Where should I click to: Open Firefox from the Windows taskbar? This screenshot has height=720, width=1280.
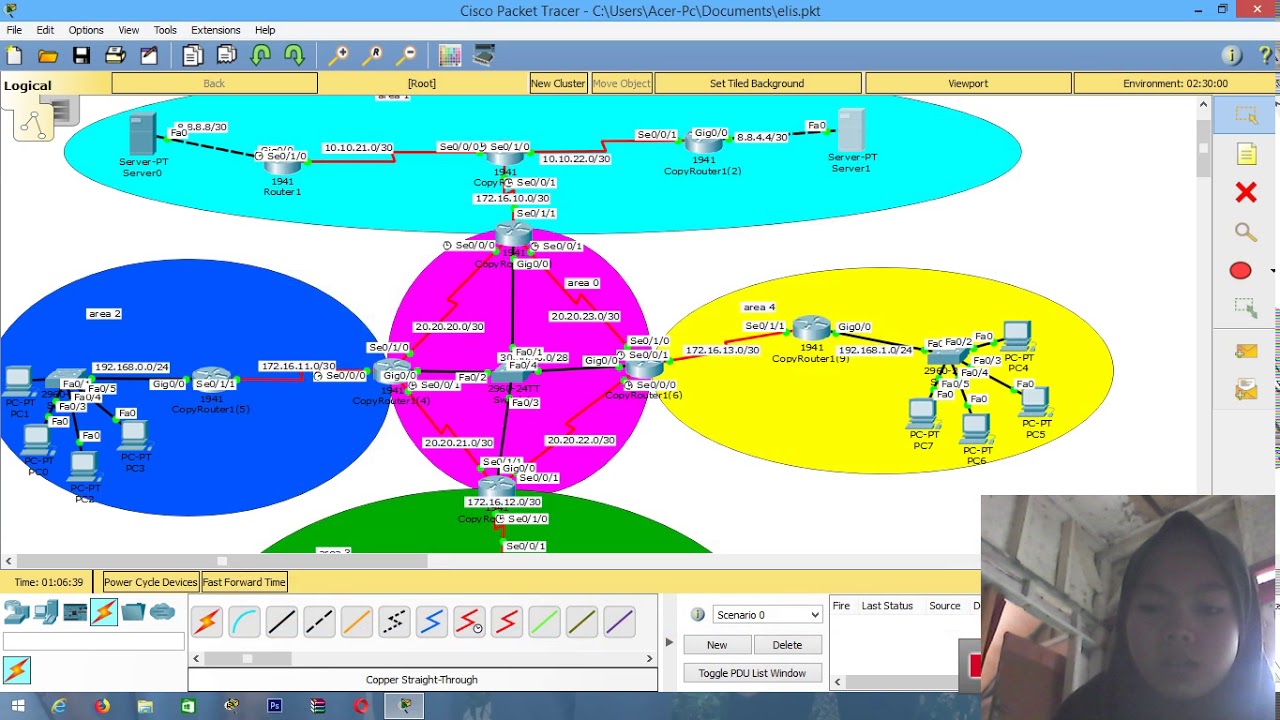[x=102, y=706]
